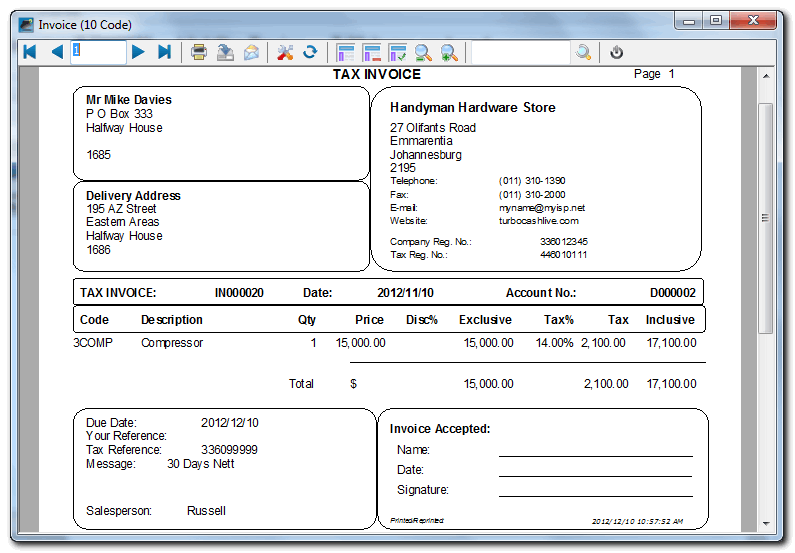Jump to the last page of the report
This screenshot has width=795, height=553.
pos(165,52)
